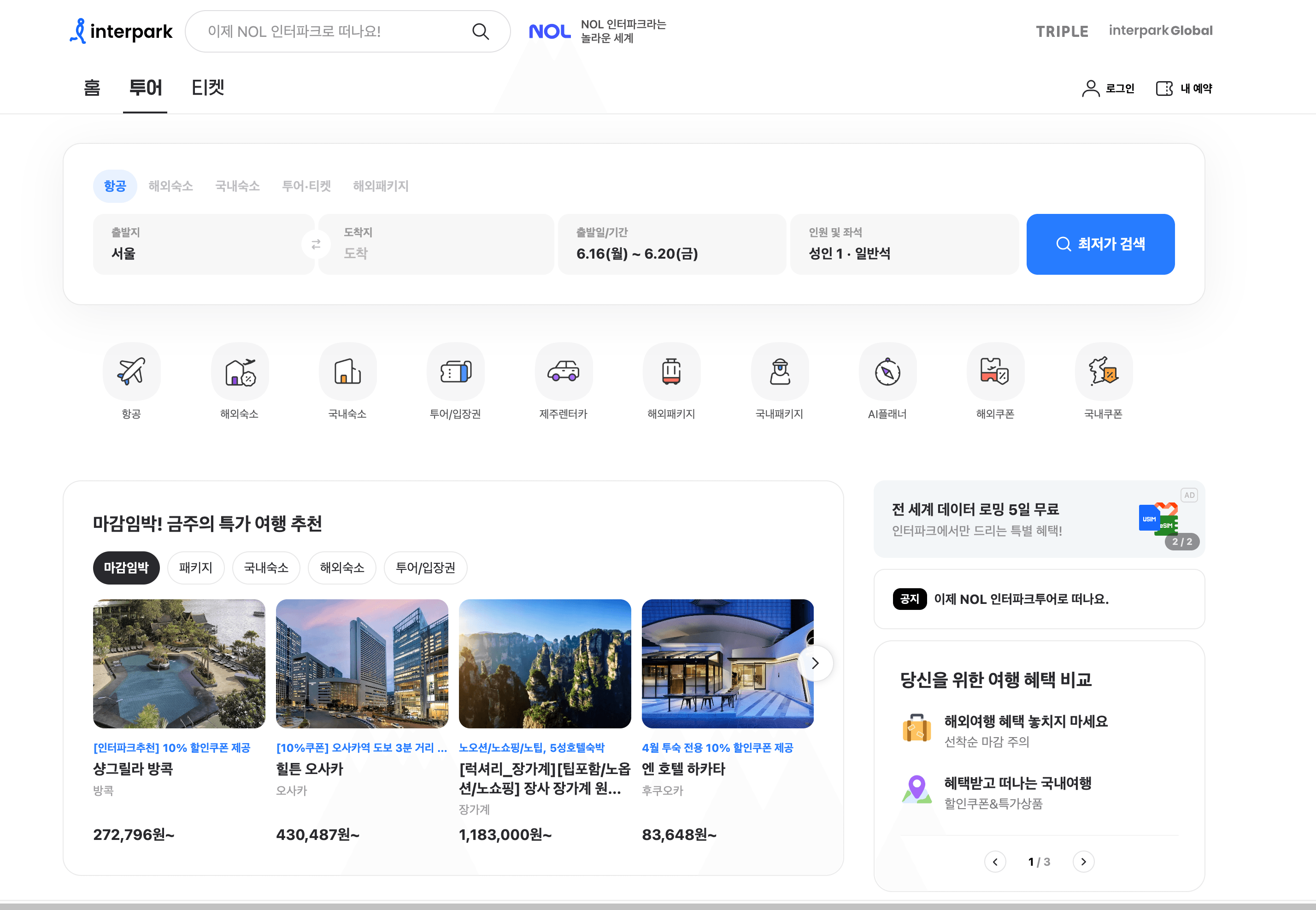Toggle the 투어/입장권 deals filter chip
The height and width of the screenshot is (910, 1316).
pos(425,568)
